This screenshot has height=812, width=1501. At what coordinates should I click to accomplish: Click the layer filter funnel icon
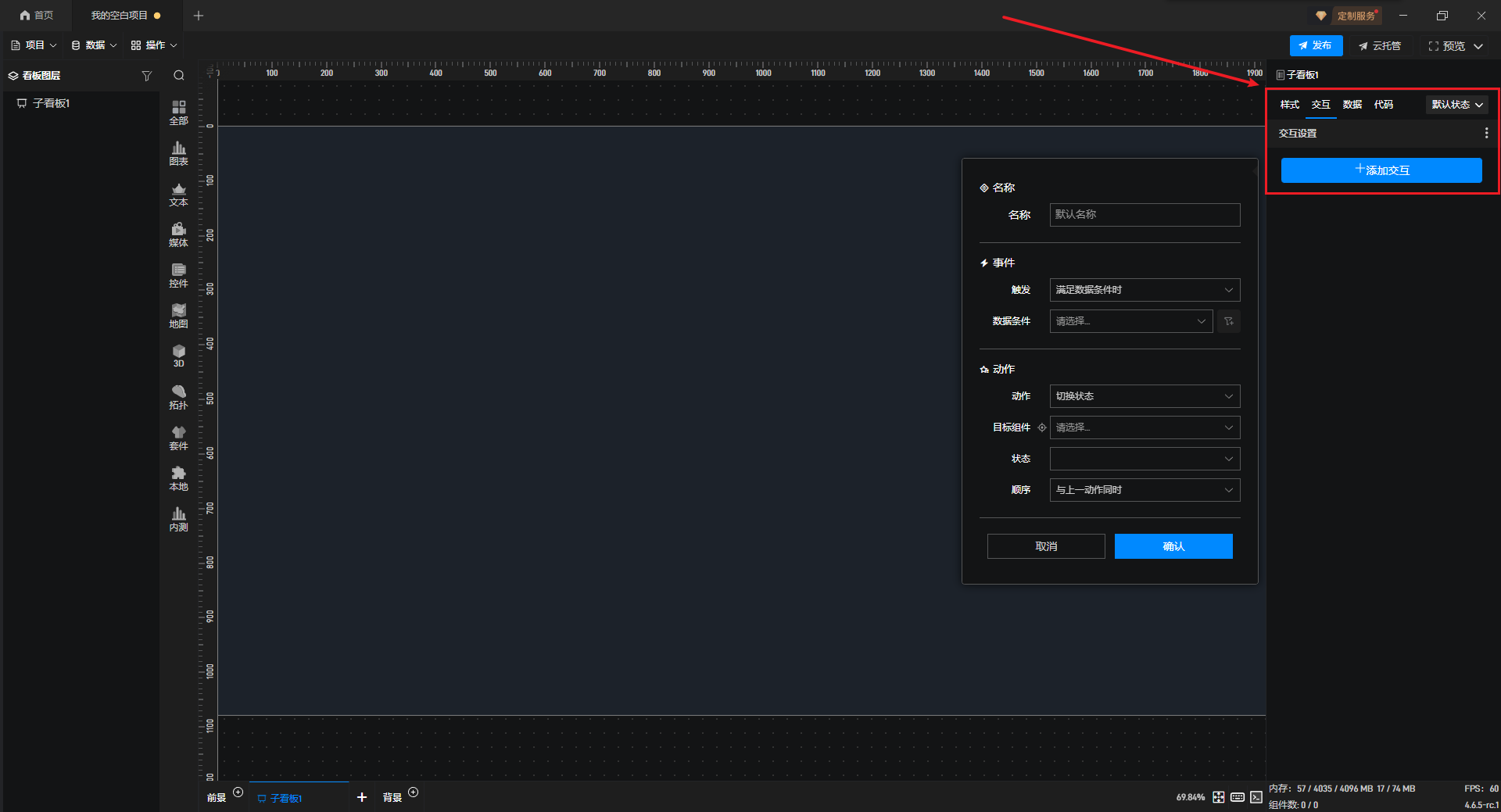pyautogui.click(x=146, y=76)
